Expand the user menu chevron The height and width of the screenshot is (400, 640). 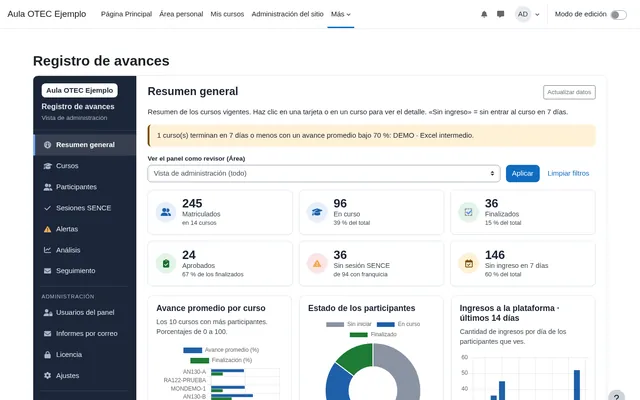[x=537, y=15]
